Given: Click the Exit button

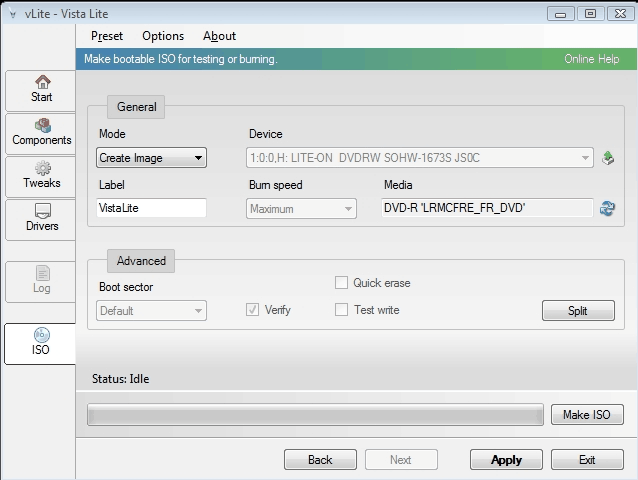Looking at the screenshot, I should pos(587,460).
